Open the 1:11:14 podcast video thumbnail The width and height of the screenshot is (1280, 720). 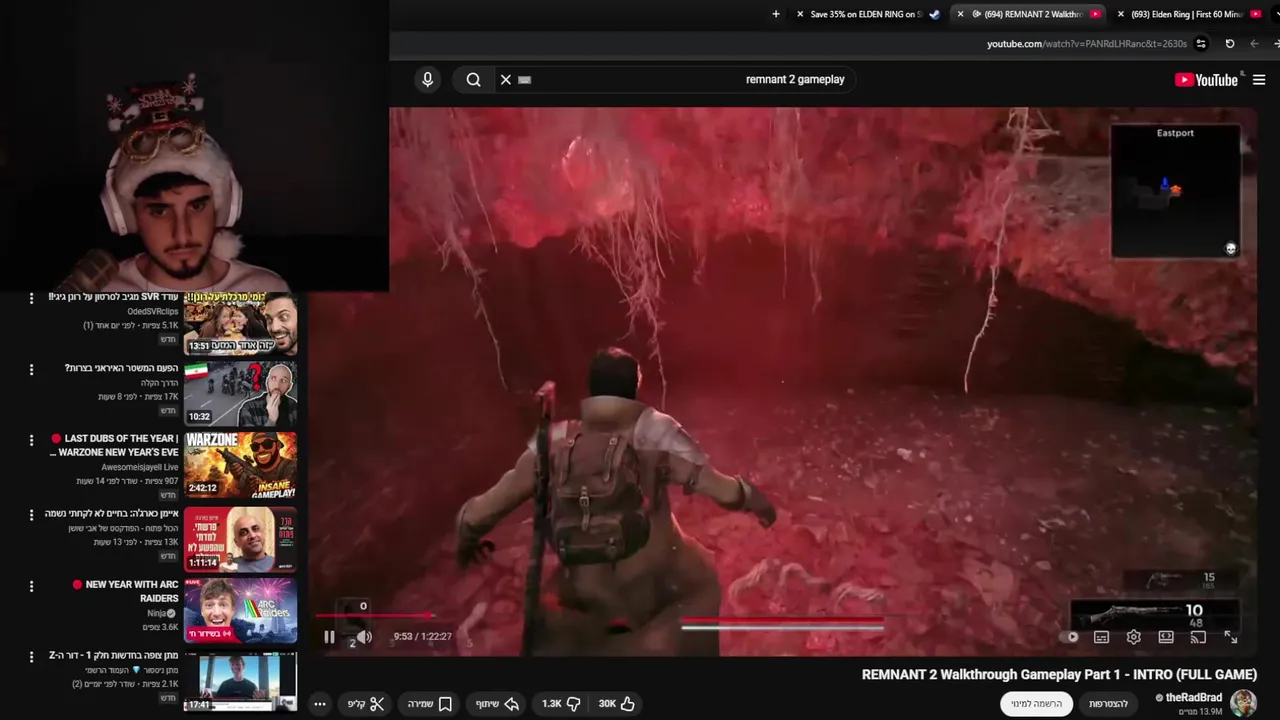click(240, 539)
